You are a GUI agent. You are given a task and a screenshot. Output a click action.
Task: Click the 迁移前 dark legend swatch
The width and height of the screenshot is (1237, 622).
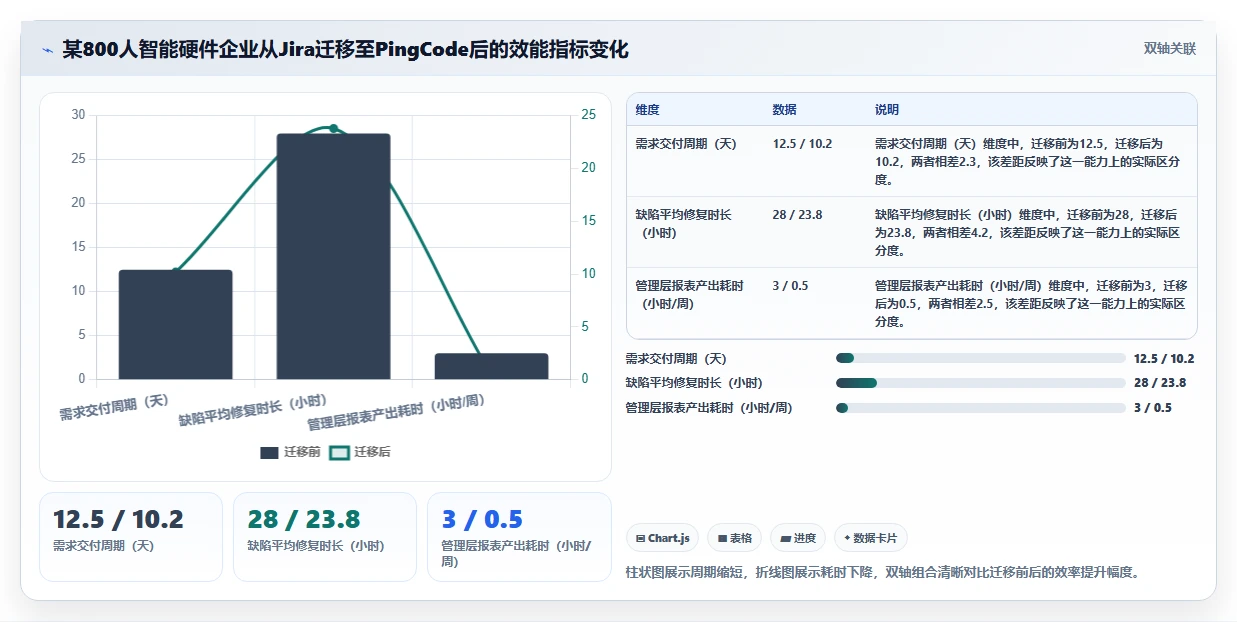click(x=269, y=453)
